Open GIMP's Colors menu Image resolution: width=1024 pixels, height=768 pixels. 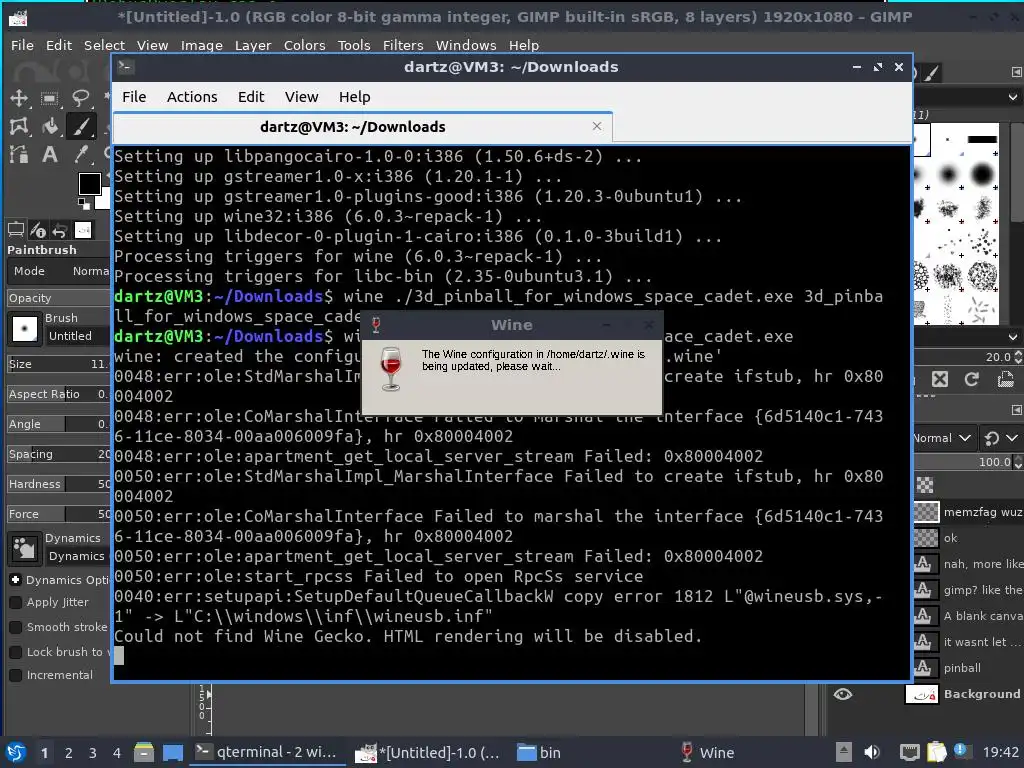(x=304, y=45)
